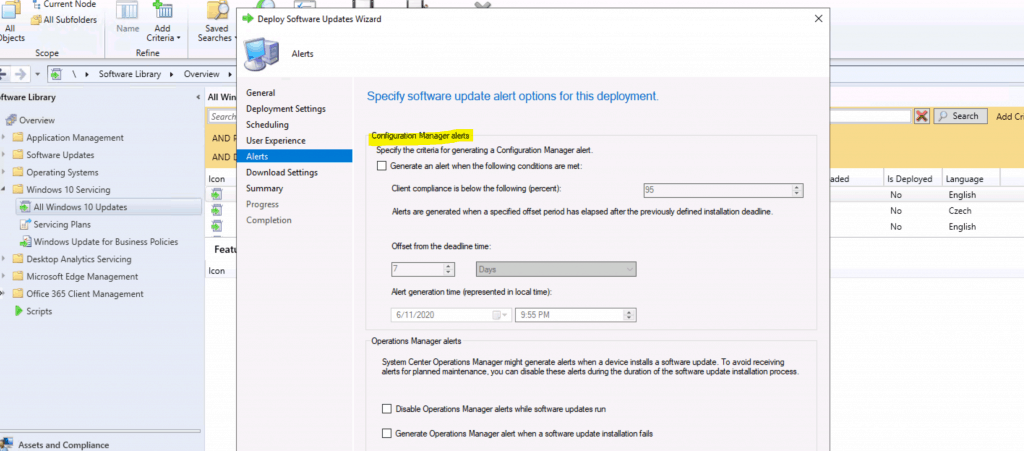
Task: Click the Name refine icon
Action: 127,10
